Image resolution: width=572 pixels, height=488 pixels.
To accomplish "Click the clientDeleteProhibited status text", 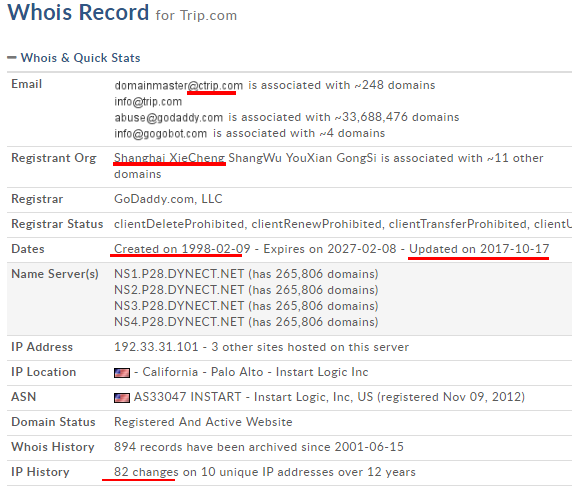I will pyautogui.click(x=179, y=224).
